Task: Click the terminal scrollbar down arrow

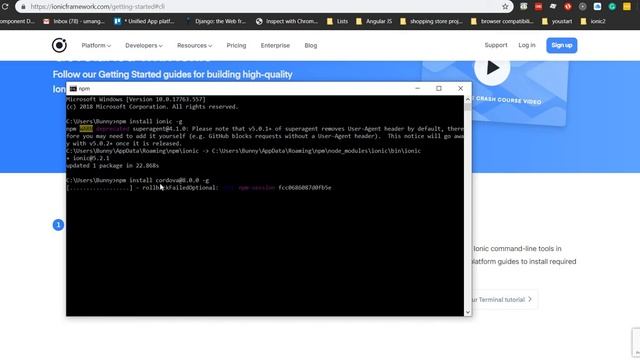Action: (468, 312)
